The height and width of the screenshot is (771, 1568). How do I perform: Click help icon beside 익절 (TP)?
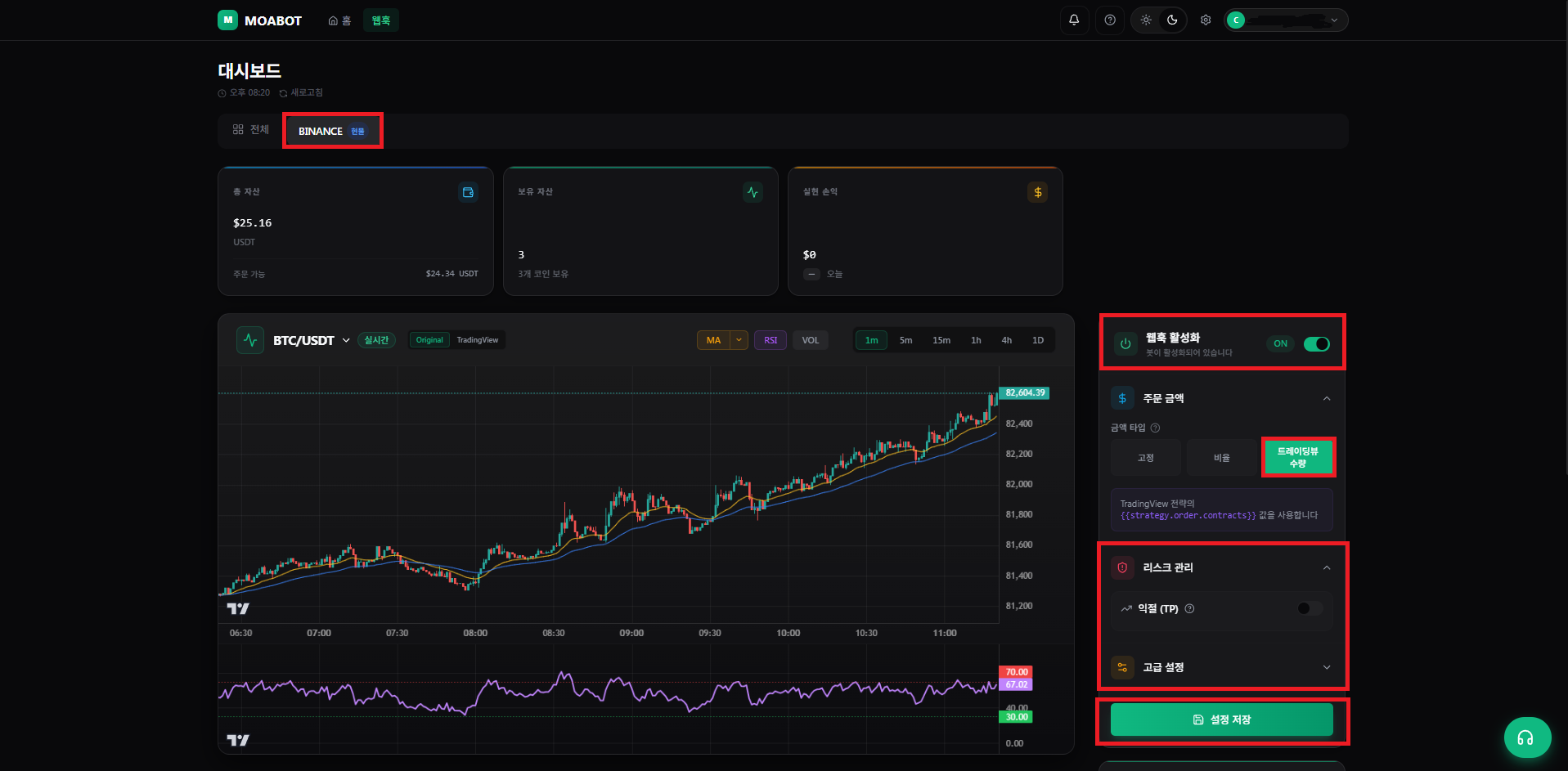coord(1189,608)
